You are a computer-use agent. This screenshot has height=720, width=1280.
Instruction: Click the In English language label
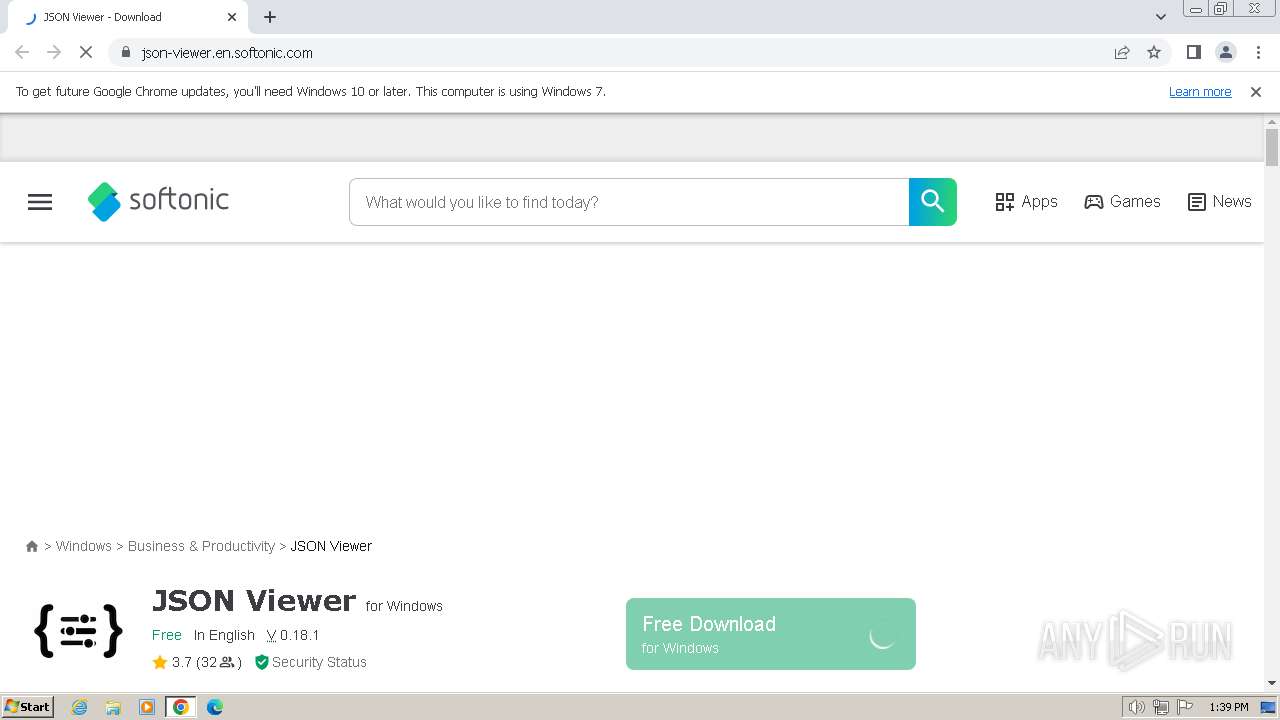(224, 635)
